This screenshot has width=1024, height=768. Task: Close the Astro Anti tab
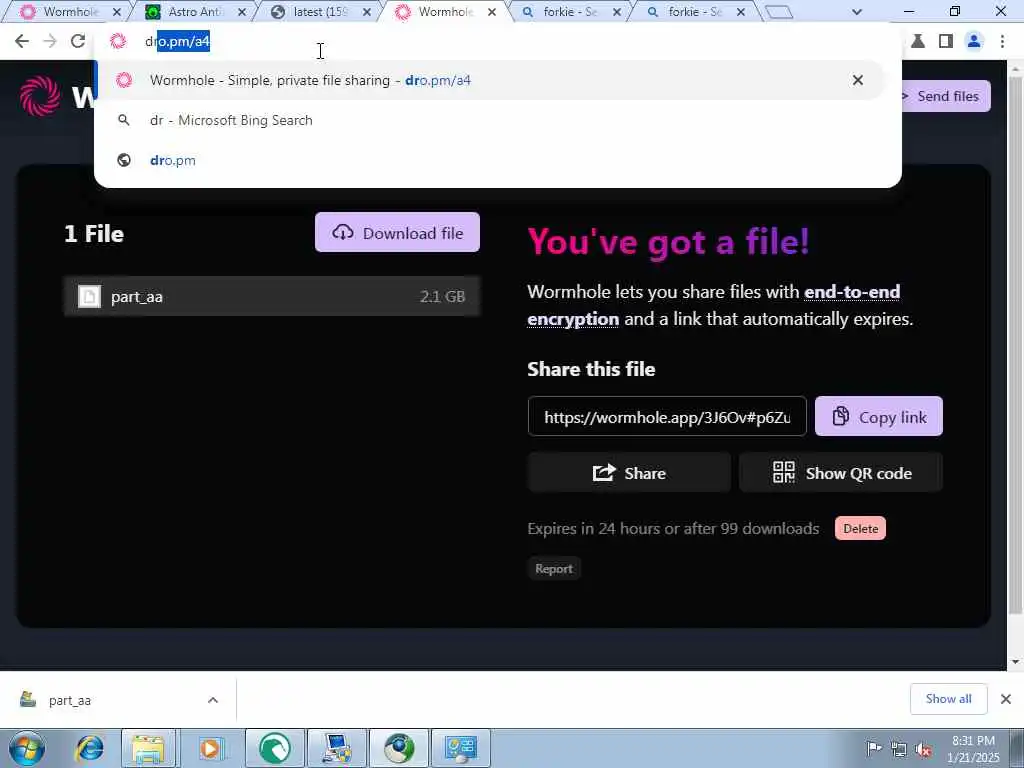tap(242, 12)
